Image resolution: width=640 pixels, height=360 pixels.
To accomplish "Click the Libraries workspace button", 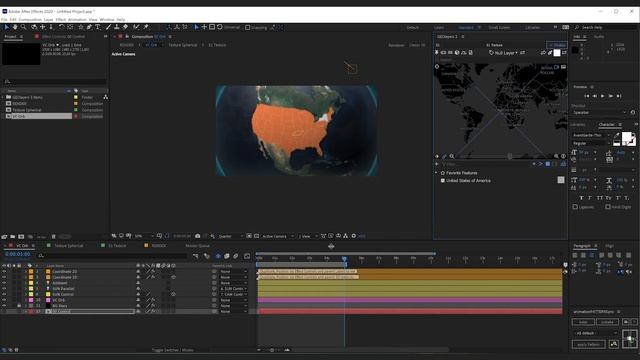I will point(532,27).
